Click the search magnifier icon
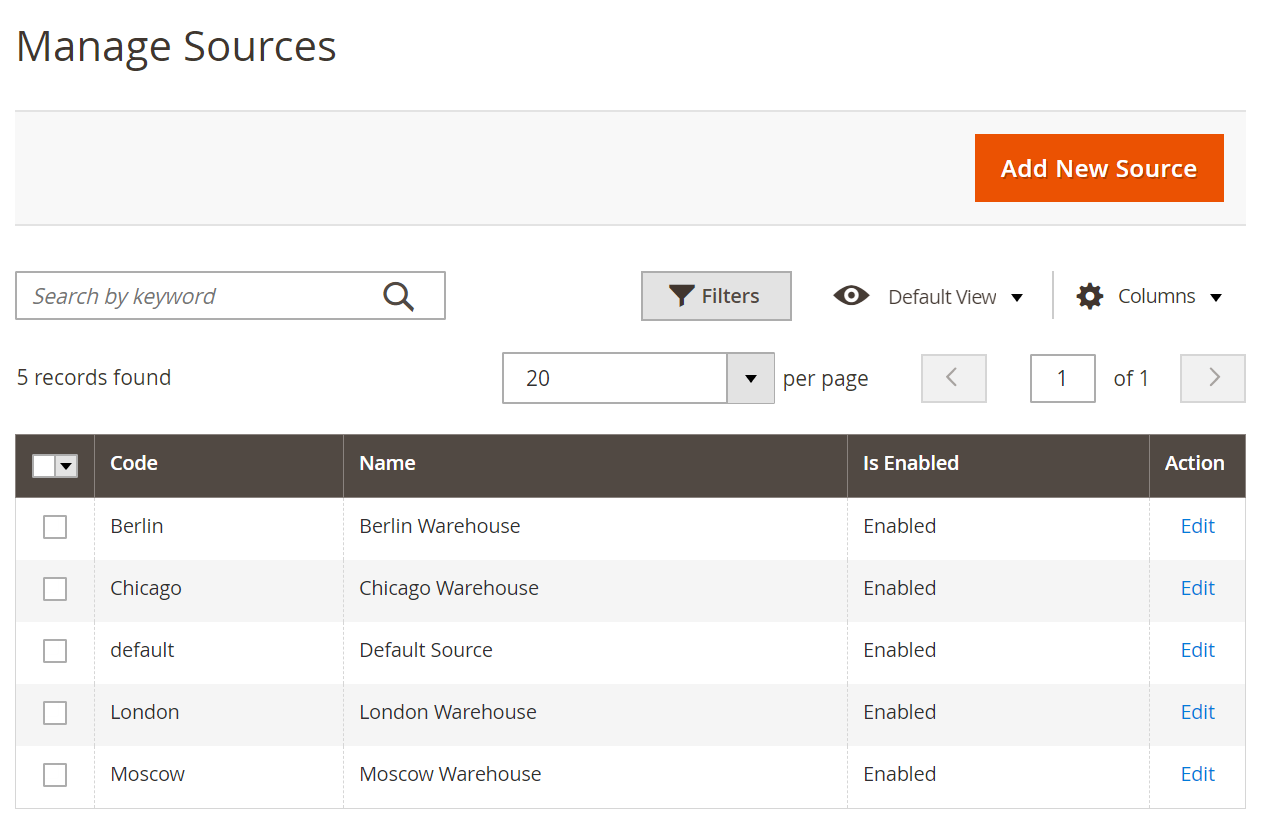 click(398, 296)
